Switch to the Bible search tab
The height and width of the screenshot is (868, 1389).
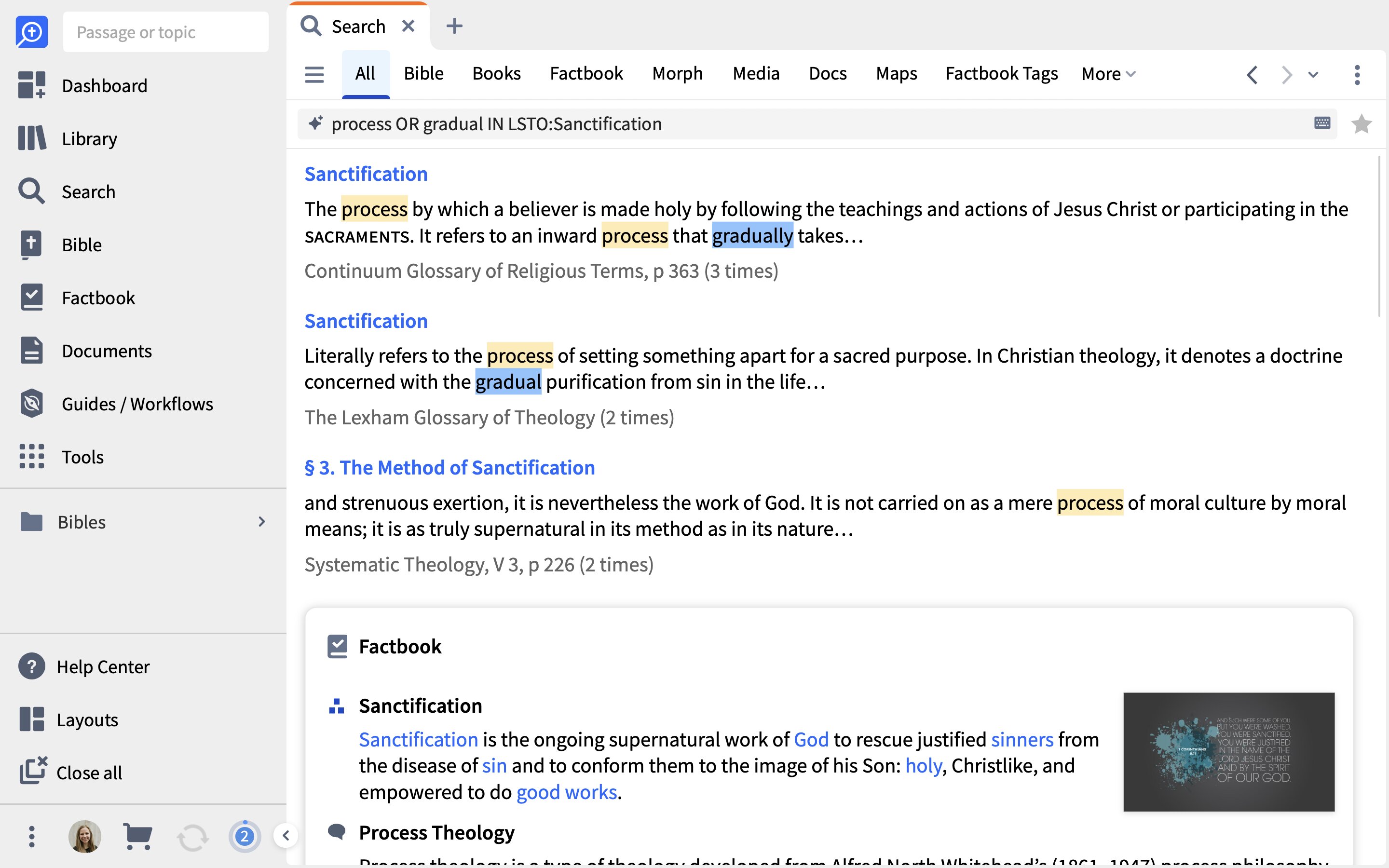(x=423, y=73)
